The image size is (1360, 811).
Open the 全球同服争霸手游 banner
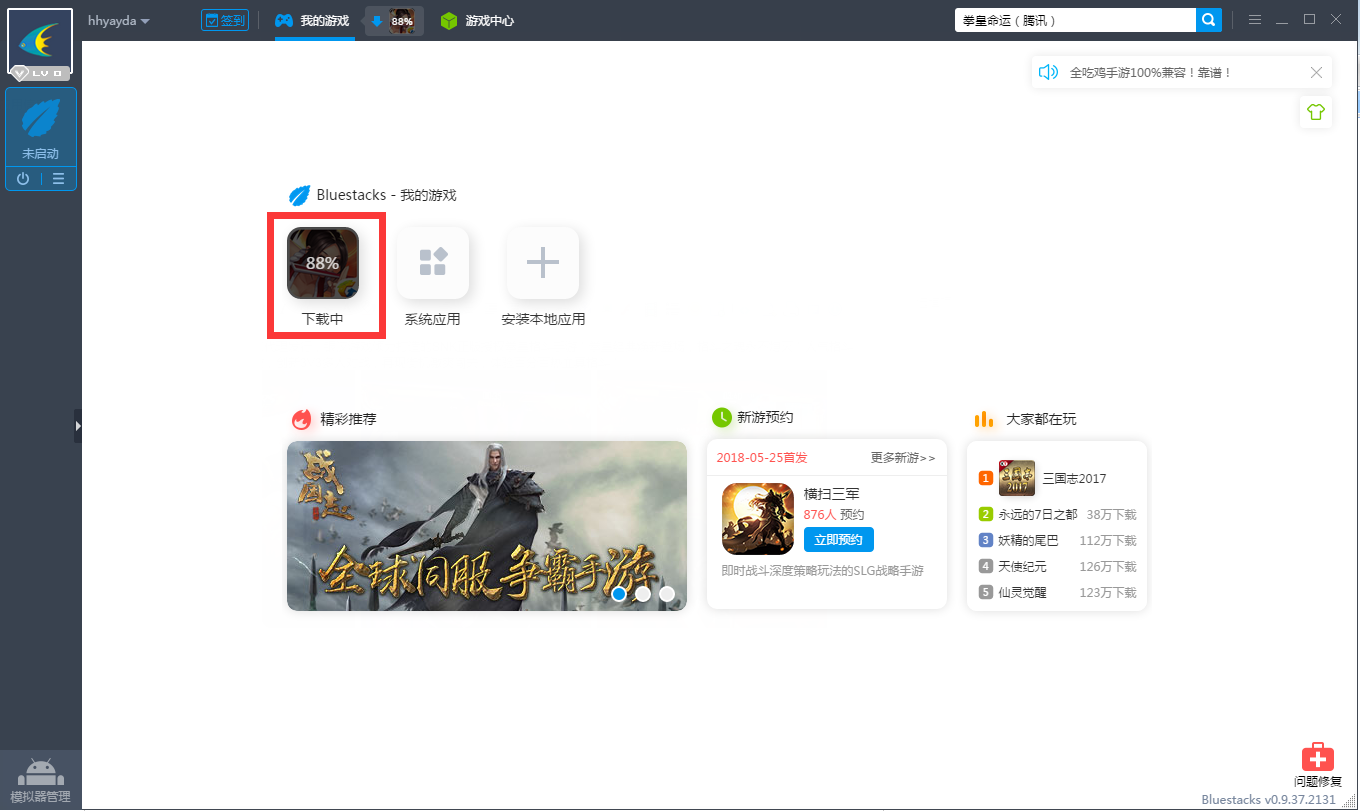[x=487, y=526]
